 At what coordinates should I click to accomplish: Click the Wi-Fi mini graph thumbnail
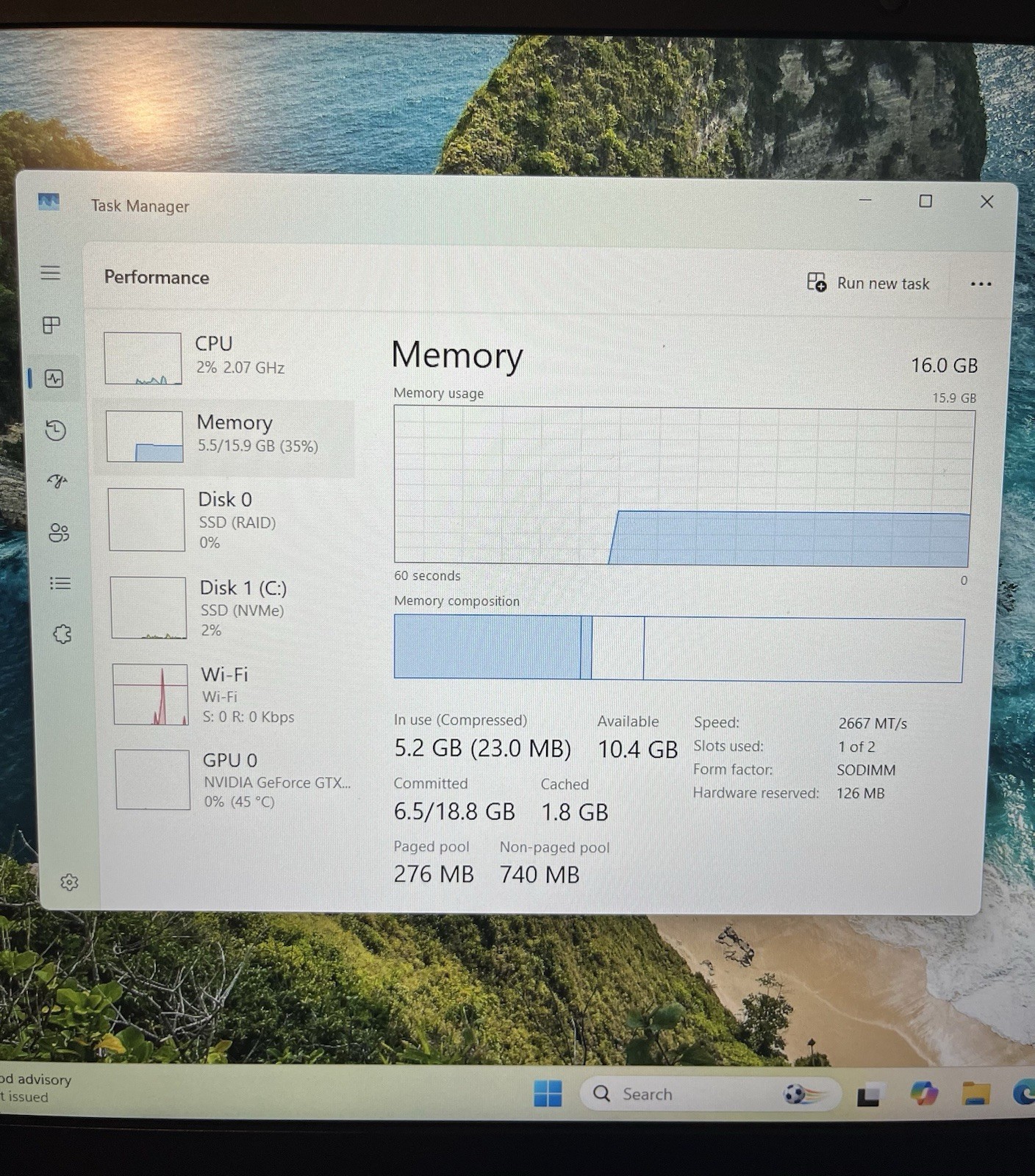click(151, 695)
